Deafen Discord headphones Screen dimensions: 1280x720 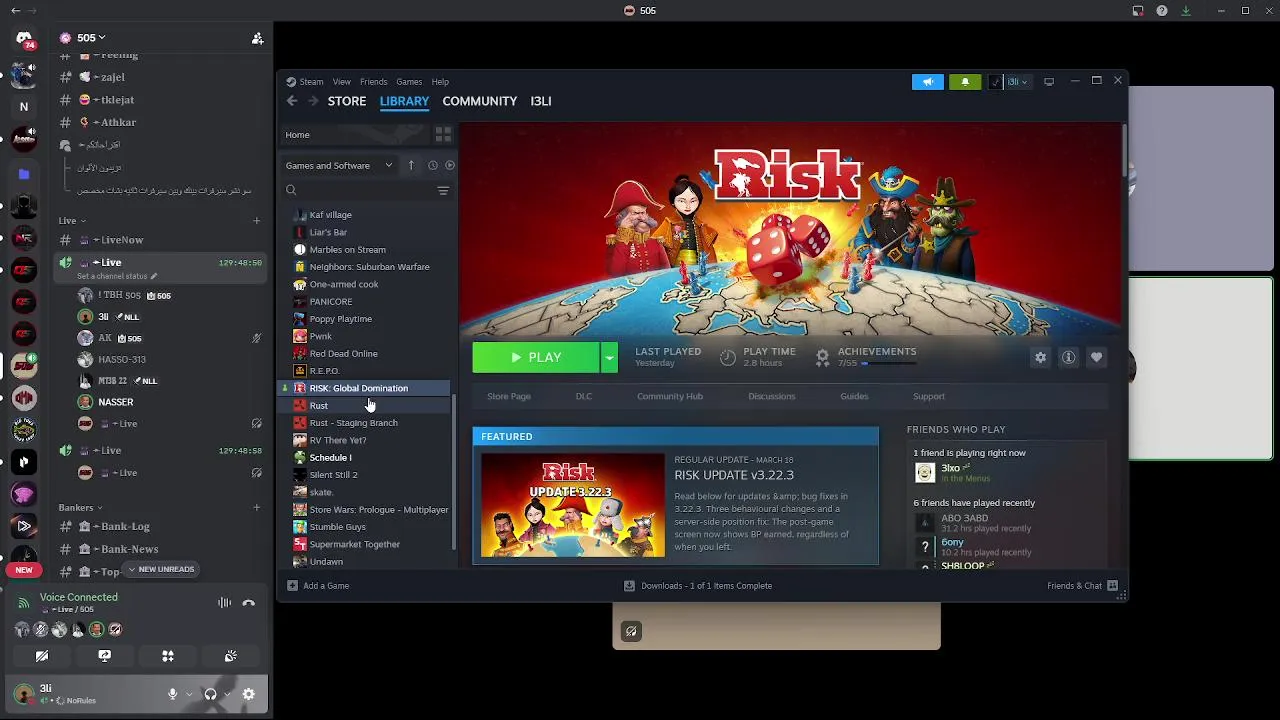coord(210,694)
